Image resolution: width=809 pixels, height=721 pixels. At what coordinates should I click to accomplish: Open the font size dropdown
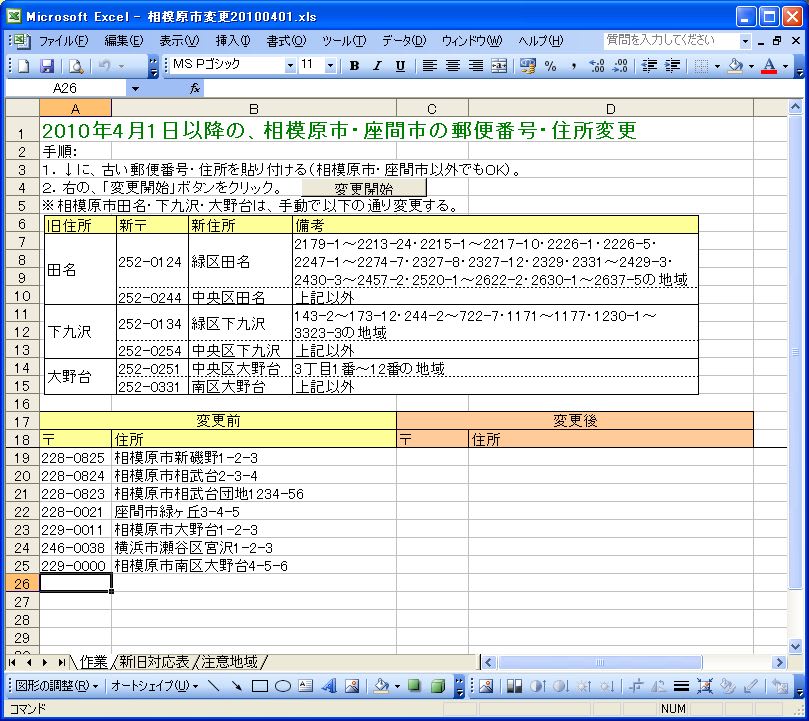click(333, 66)
